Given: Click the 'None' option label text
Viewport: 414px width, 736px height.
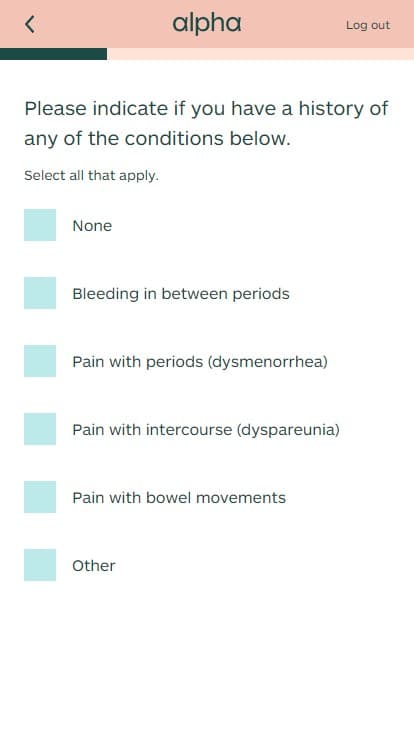Looking at the screenshot, I should (92, 226).
